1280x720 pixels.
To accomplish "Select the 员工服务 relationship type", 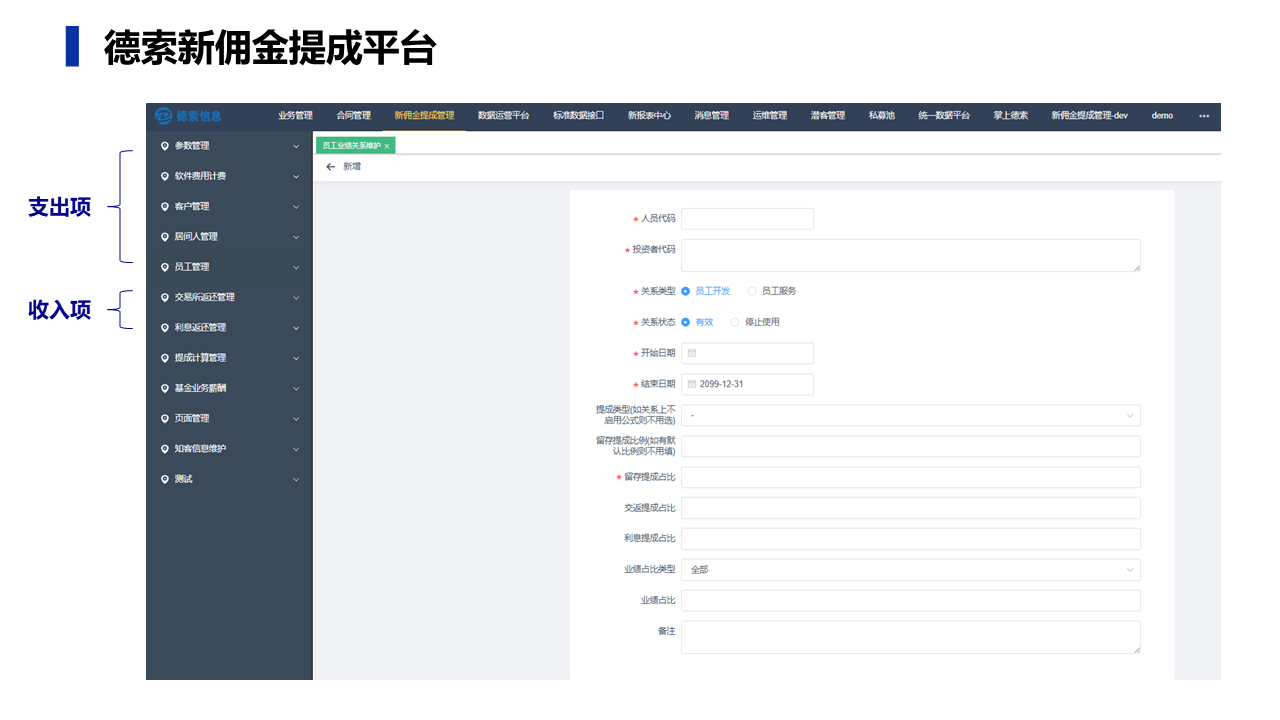I will [x=772, y=291].
